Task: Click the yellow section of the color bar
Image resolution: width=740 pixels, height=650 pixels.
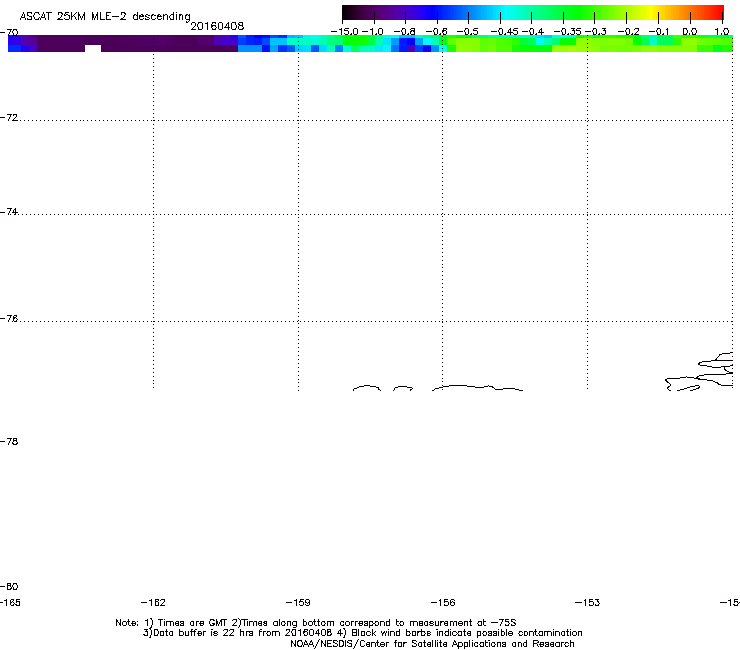Action: pyautogui.click(x=650, y=12)
